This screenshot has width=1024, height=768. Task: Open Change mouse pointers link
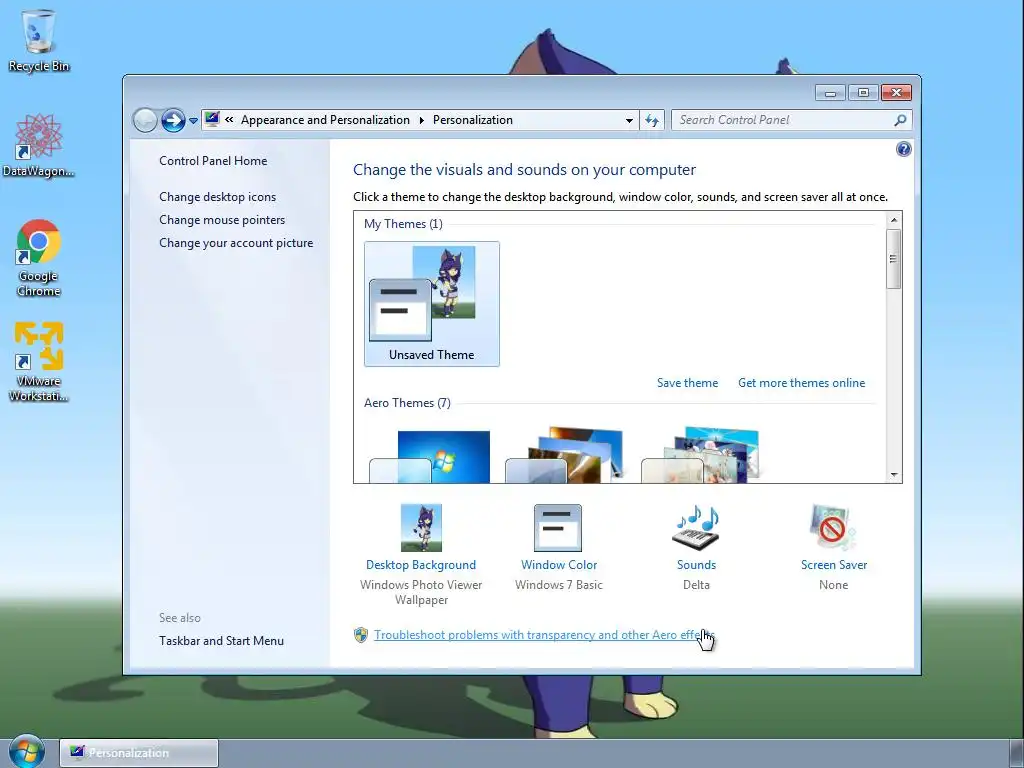tap(222, 219)
